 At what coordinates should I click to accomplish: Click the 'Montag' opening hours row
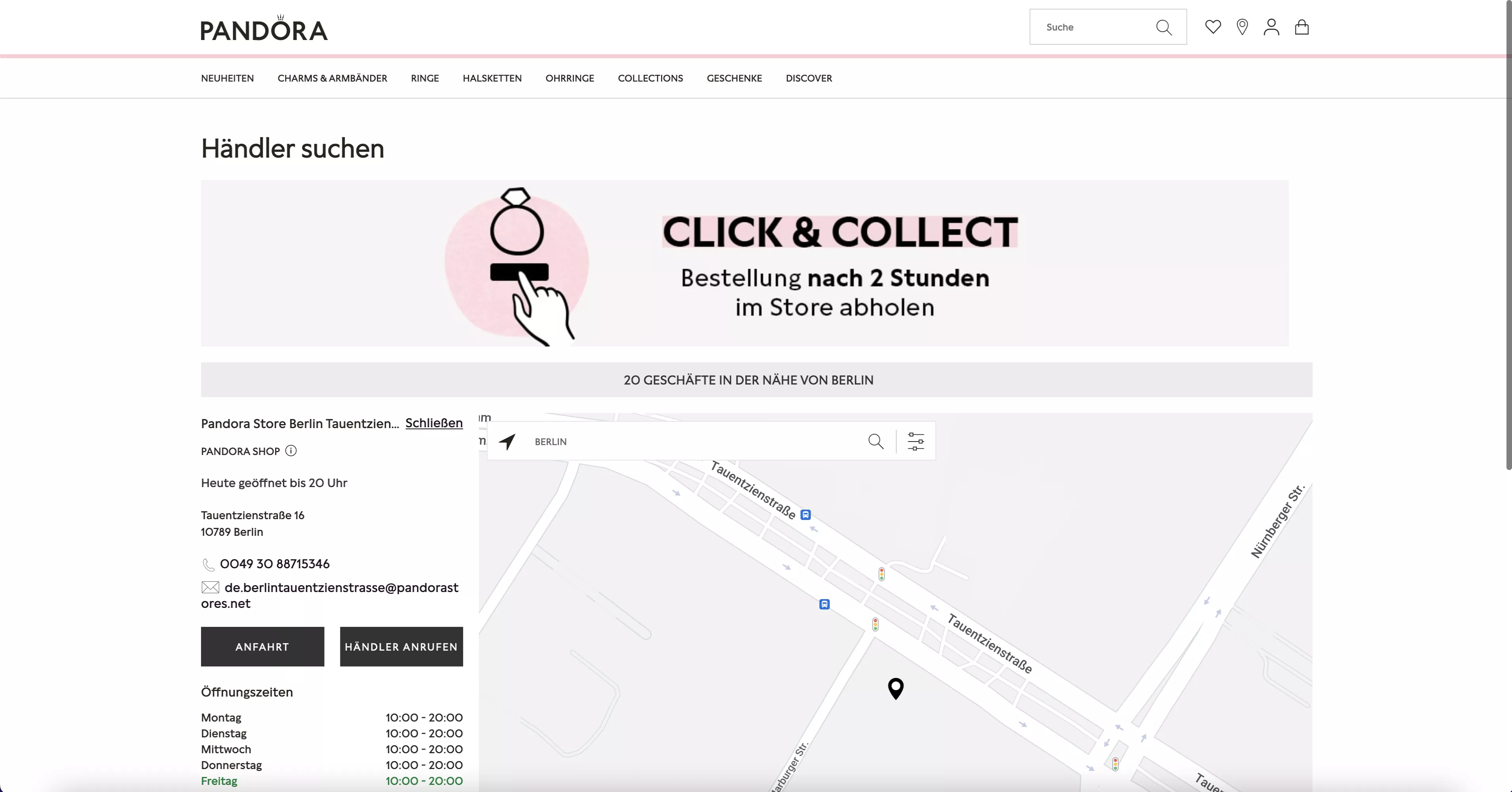tap(332, 718)
